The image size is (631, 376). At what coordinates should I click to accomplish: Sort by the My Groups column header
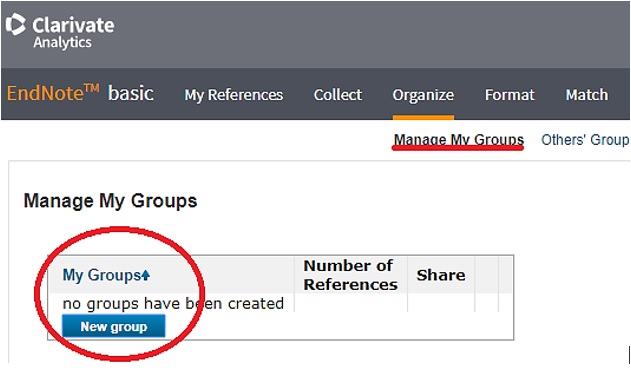[x=101, y=275]
